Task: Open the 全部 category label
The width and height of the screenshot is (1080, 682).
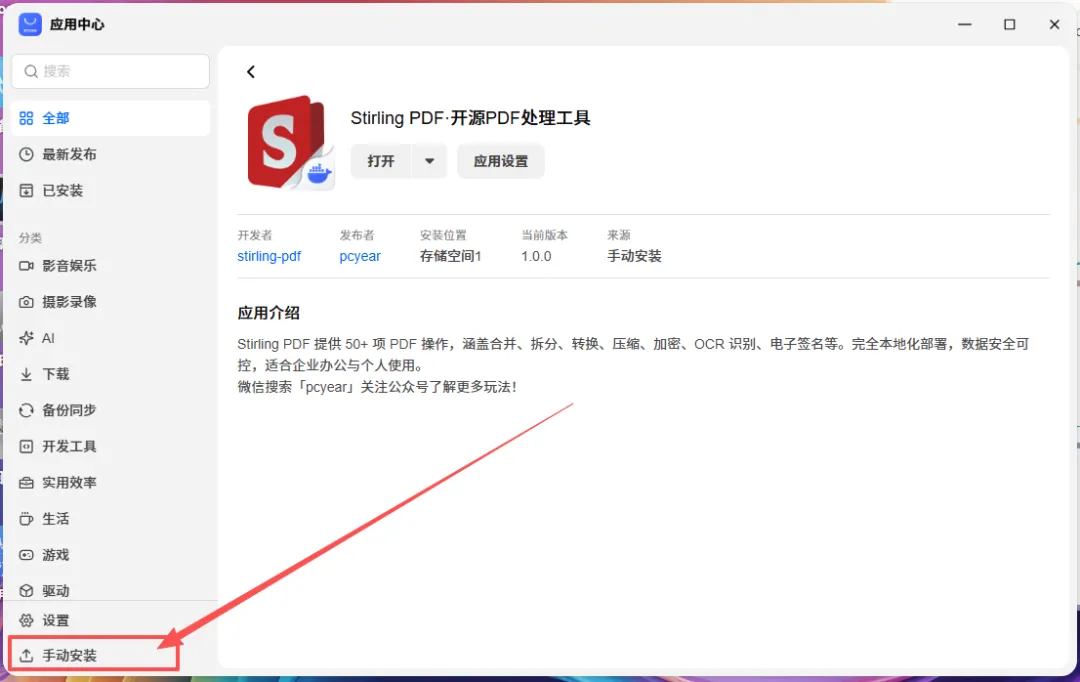Action: point(56,118)
